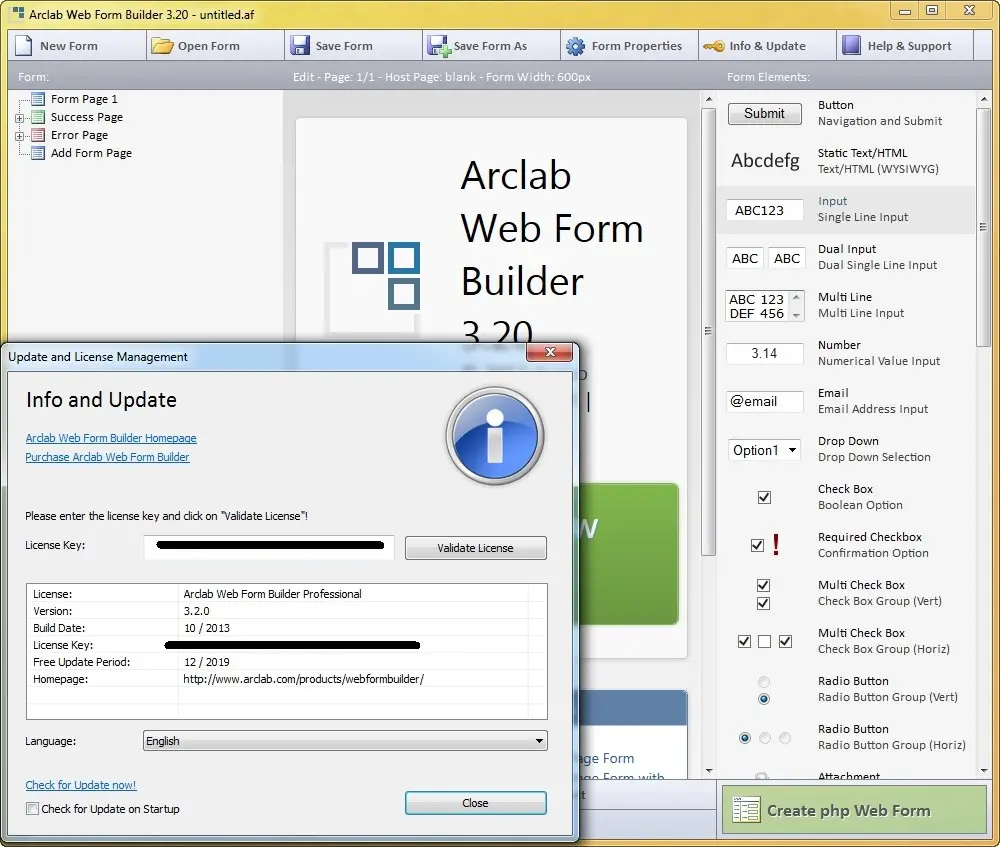The image size is (1000, 847).
Task: Select the ABC123 Single Line Input element
Action: click(765, 210)
